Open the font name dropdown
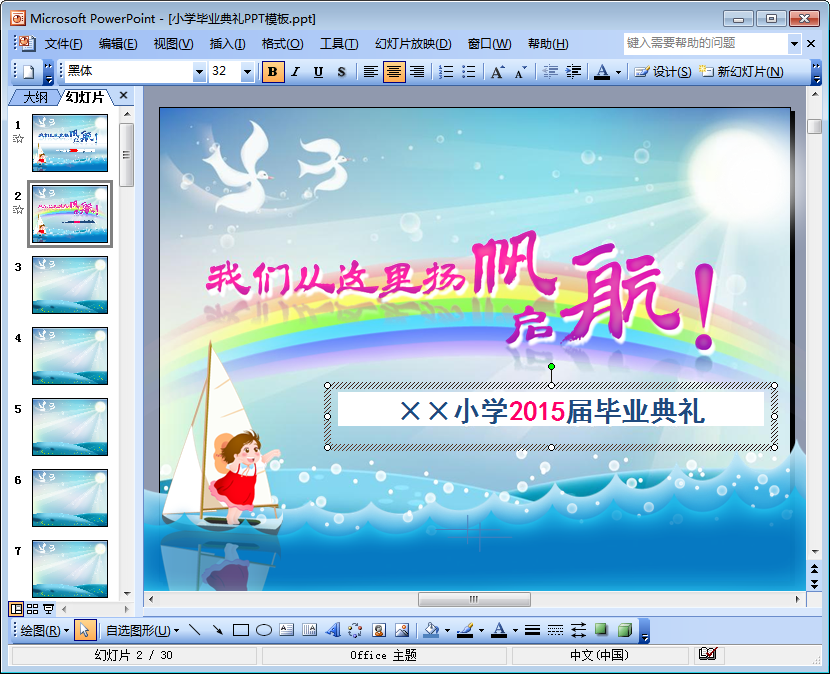The image size is (830, 674). click(199, 72)
